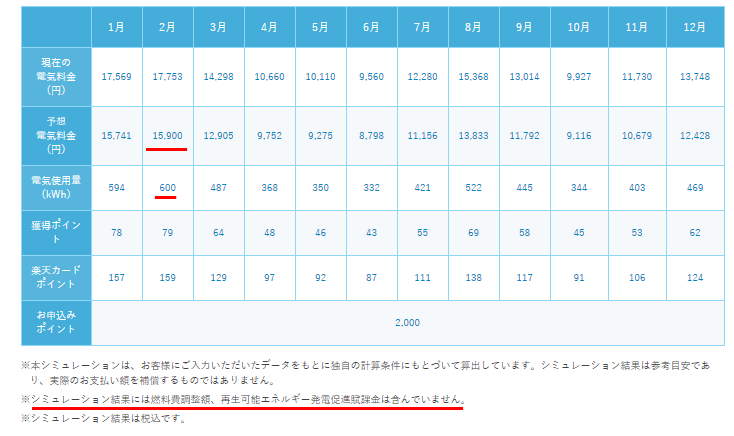This screenshot has height=436, width=734.
Task: Click usage value 368 for April
Action: (x=270, y=188)
